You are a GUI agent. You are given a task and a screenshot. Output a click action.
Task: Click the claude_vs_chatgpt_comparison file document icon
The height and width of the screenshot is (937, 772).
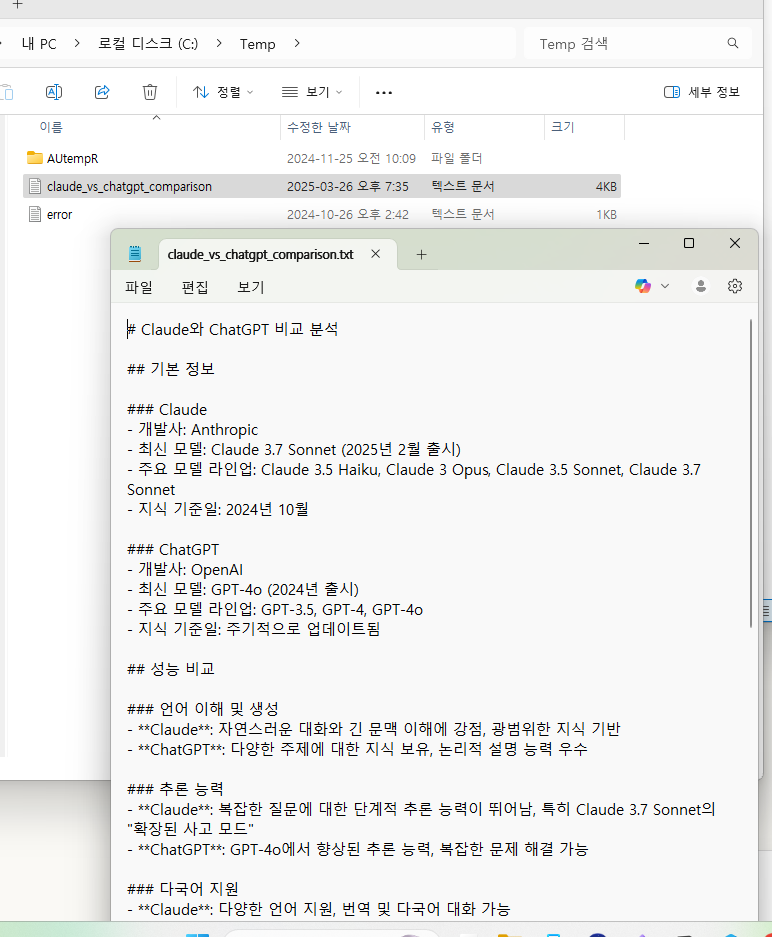pyautogui.click(x=35, y=186)
